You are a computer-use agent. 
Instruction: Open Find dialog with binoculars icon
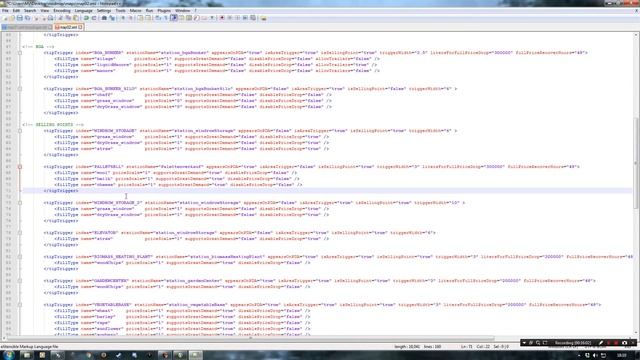pyautogui.click(x=104, y=18)
